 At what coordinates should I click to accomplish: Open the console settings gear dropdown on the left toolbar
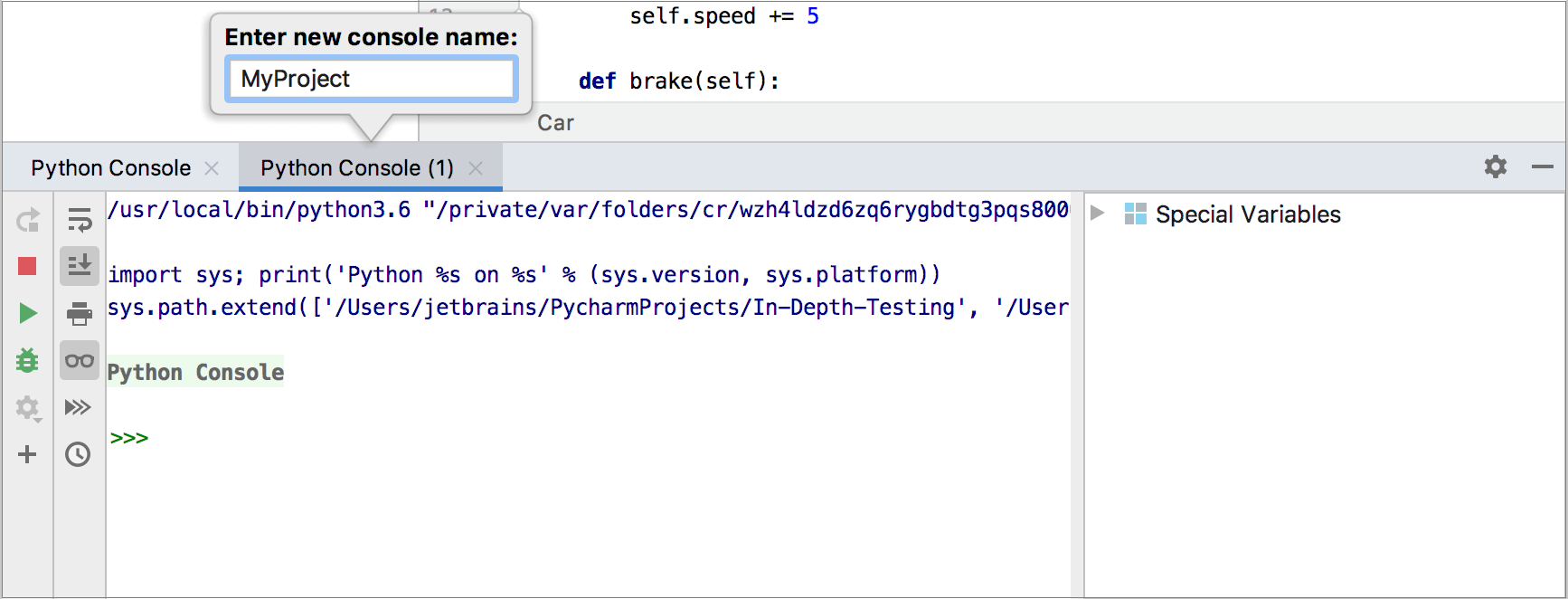[28, 408]
